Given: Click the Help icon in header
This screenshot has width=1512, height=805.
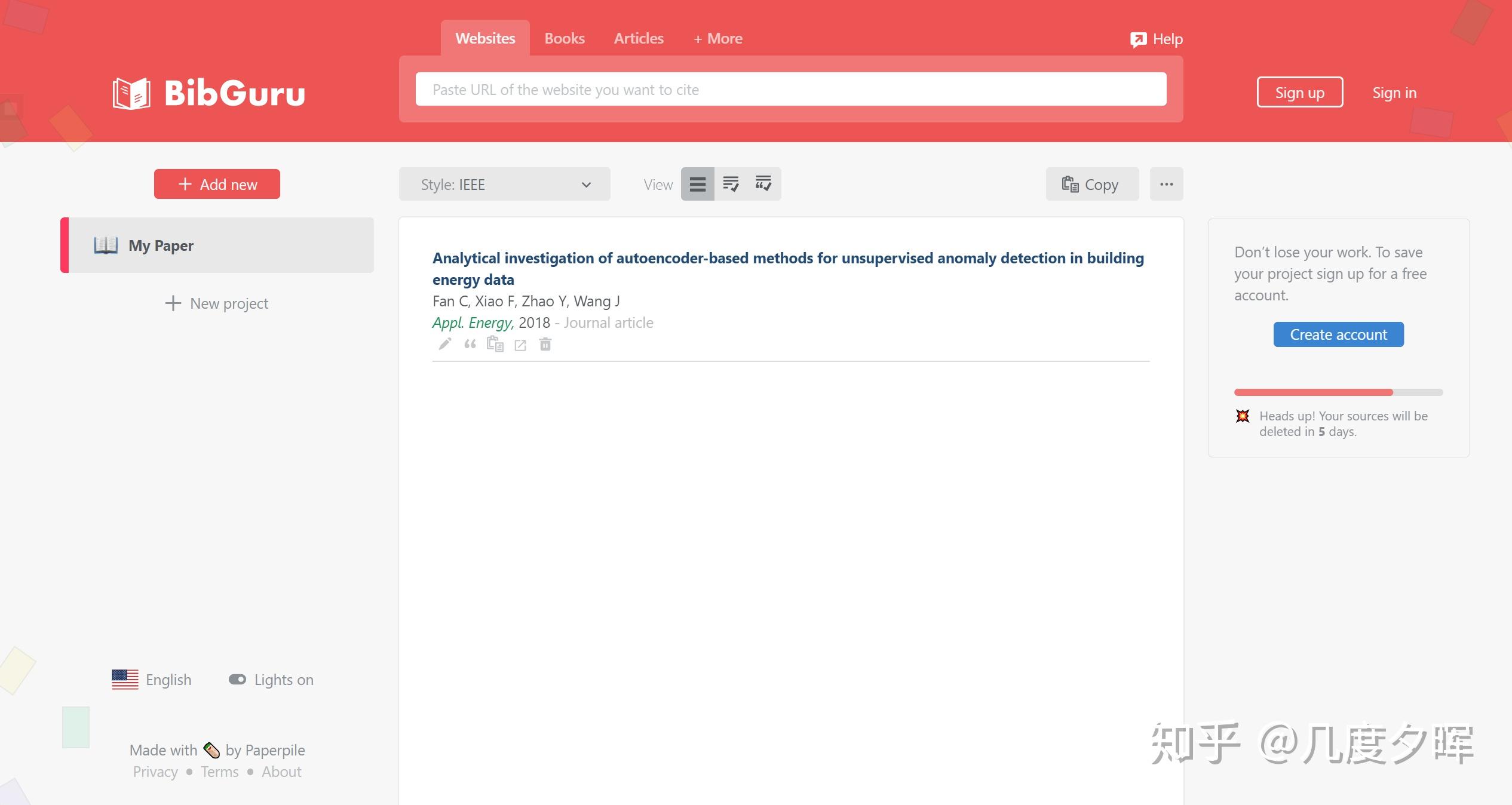Looking at the screenshot, I should 1138,39.
